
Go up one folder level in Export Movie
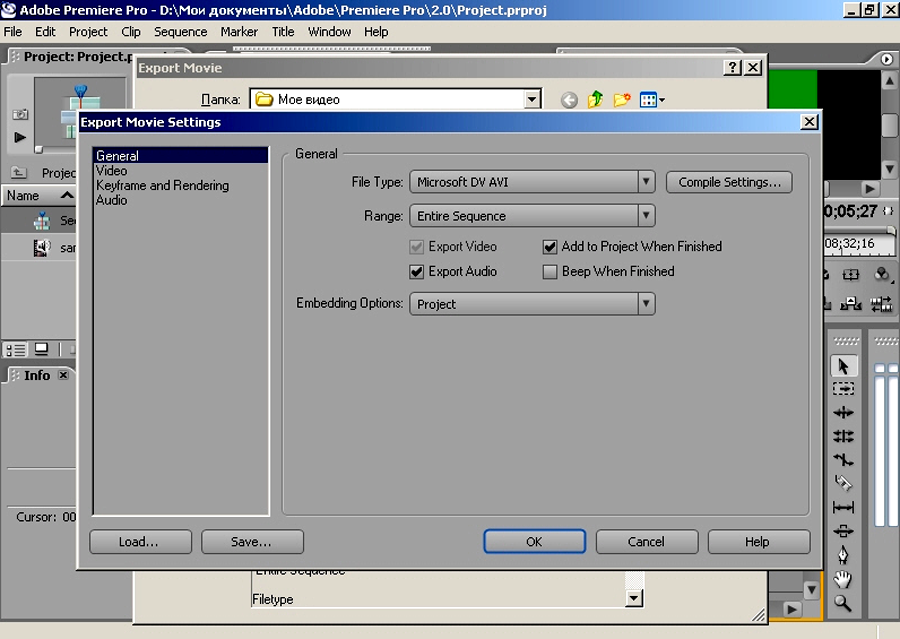tap(595, 100)
